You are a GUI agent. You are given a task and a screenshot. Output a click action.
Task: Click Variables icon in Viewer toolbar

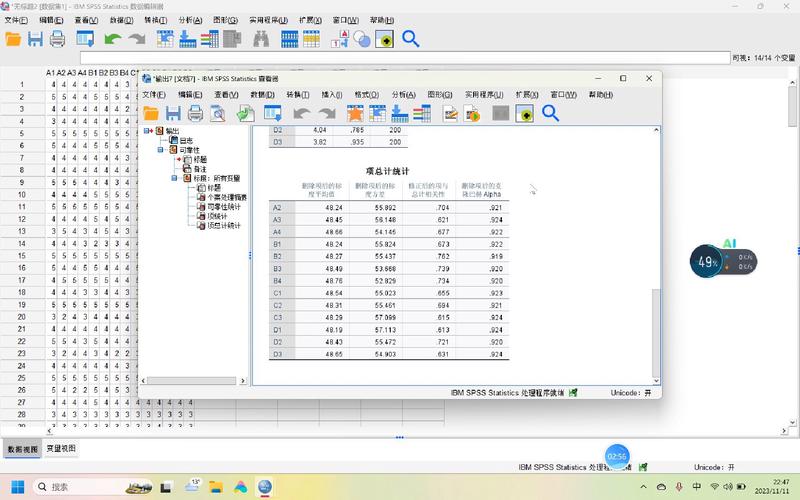(x=422, y=113)
